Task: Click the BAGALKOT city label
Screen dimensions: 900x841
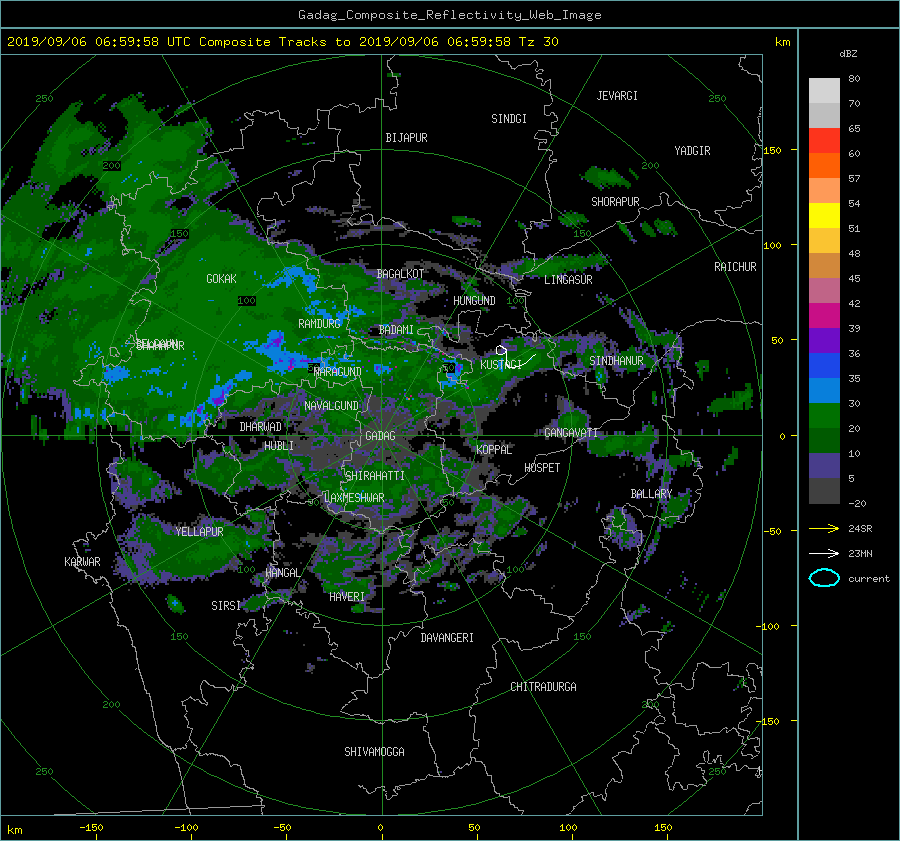Action: click(400, 274)
